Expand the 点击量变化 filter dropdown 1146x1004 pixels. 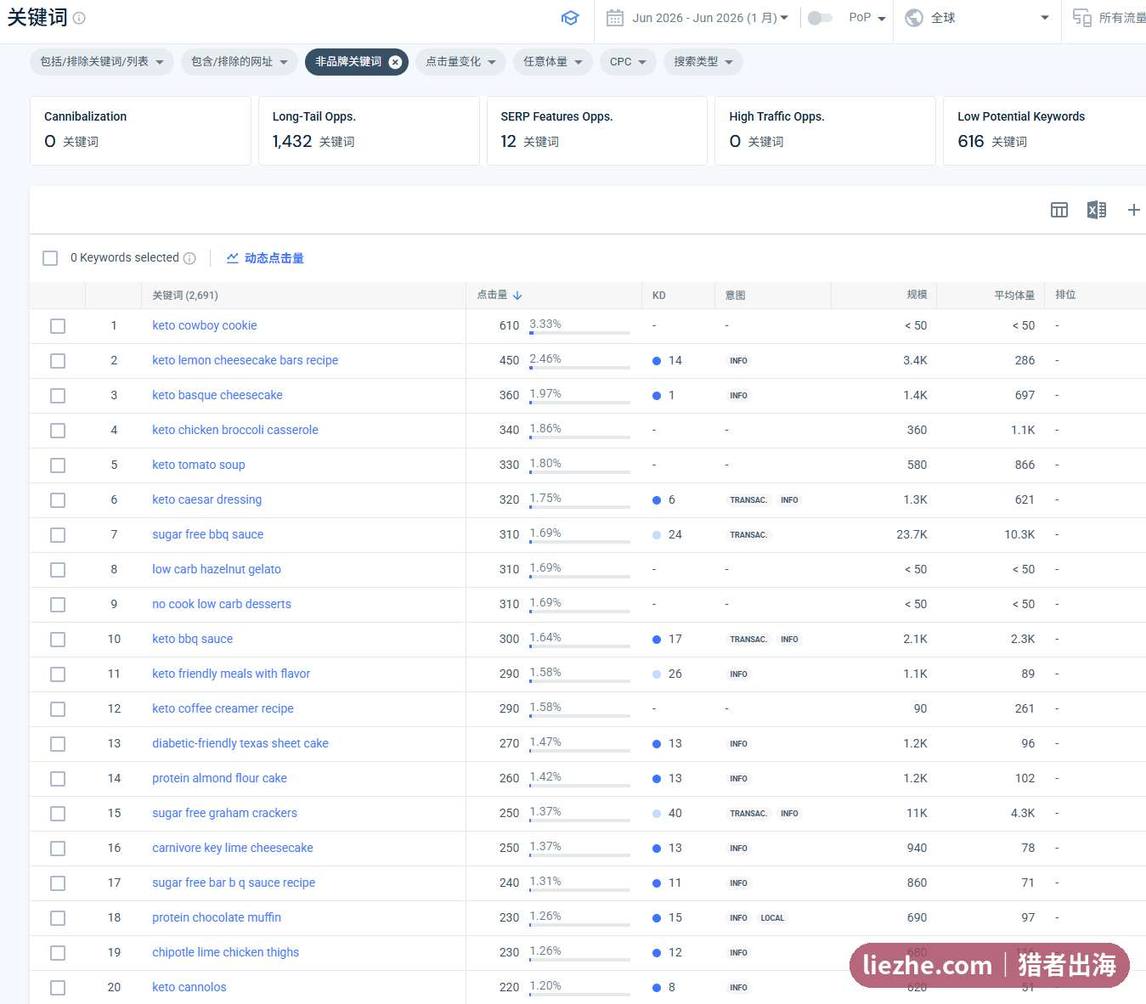point(460,62)
